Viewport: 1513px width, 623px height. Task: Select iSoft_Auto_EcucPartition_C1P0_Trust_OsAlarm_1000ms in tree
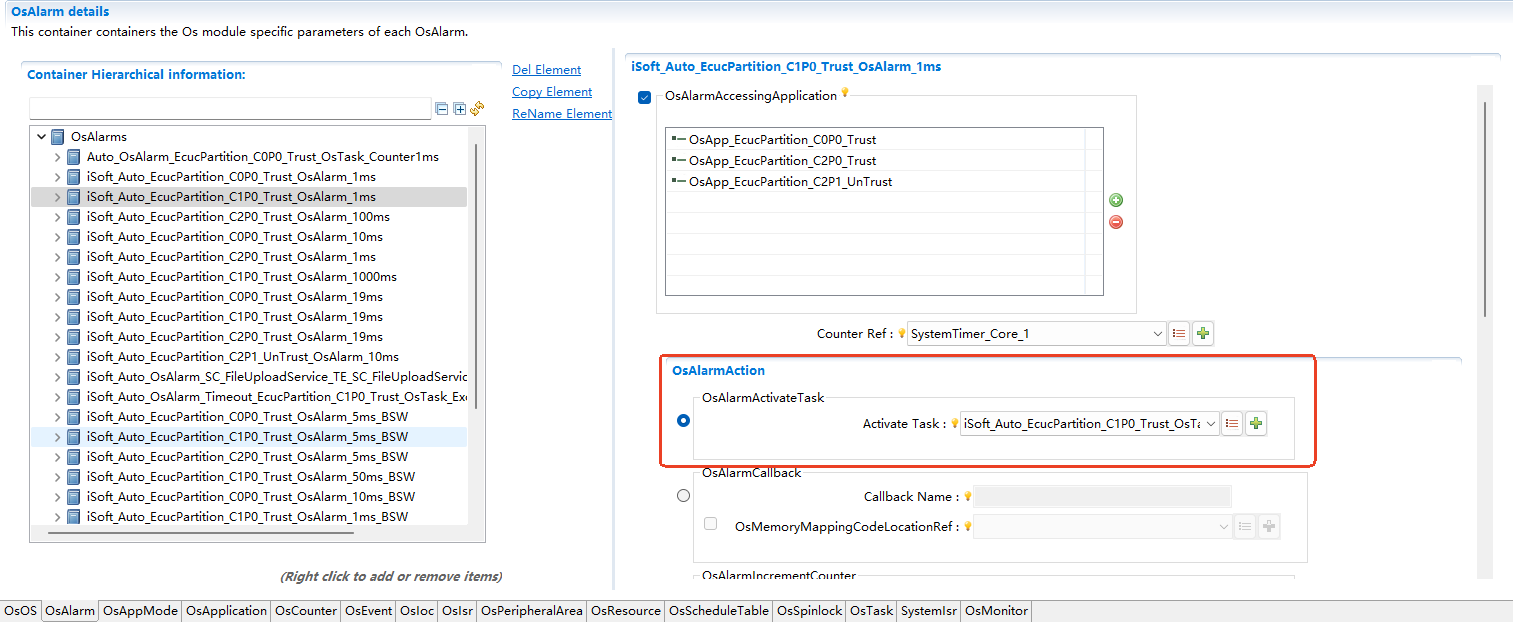[241, 277]
